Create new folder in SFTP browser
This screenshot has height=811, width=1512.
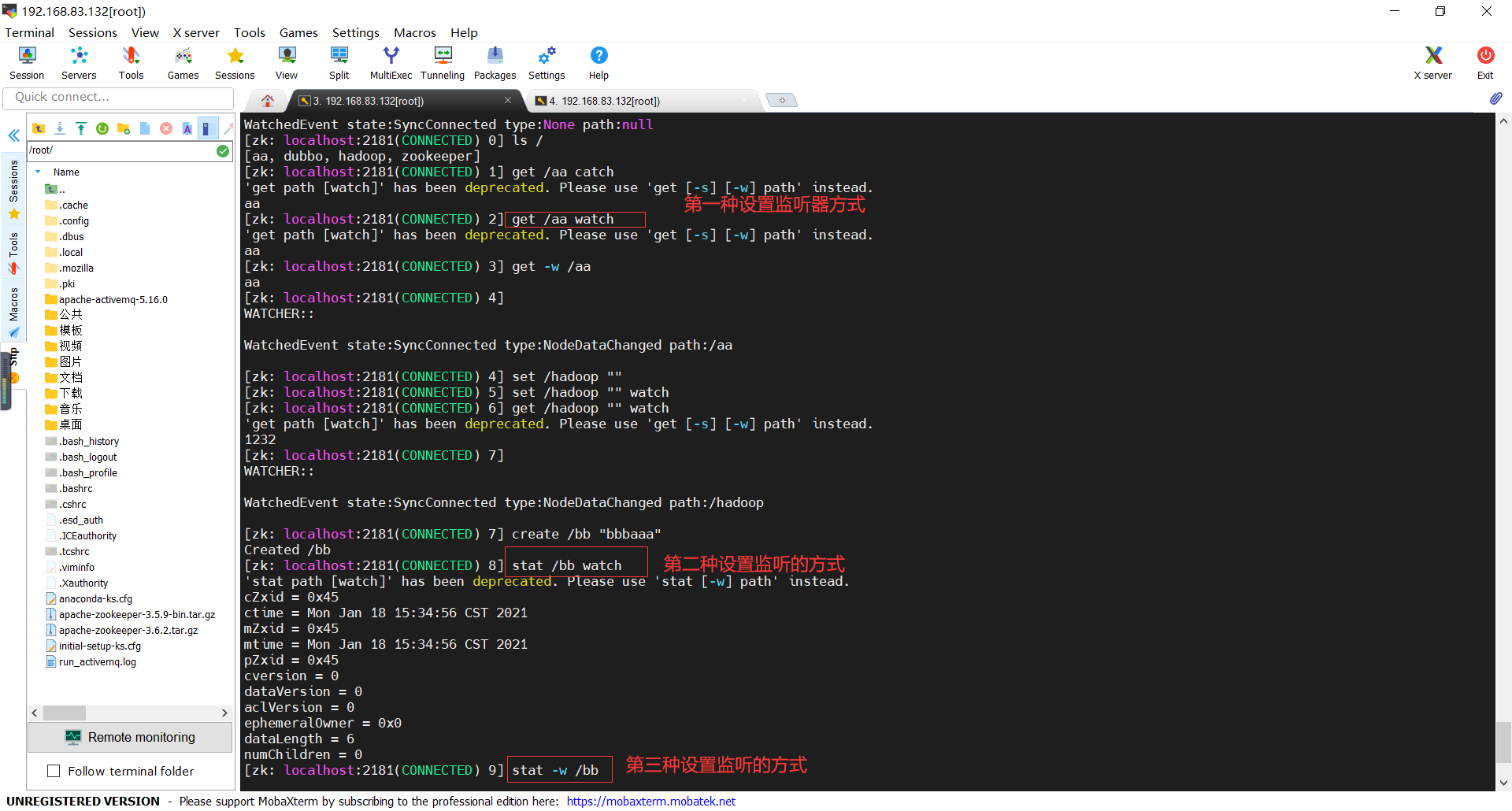tap(124, 128)
